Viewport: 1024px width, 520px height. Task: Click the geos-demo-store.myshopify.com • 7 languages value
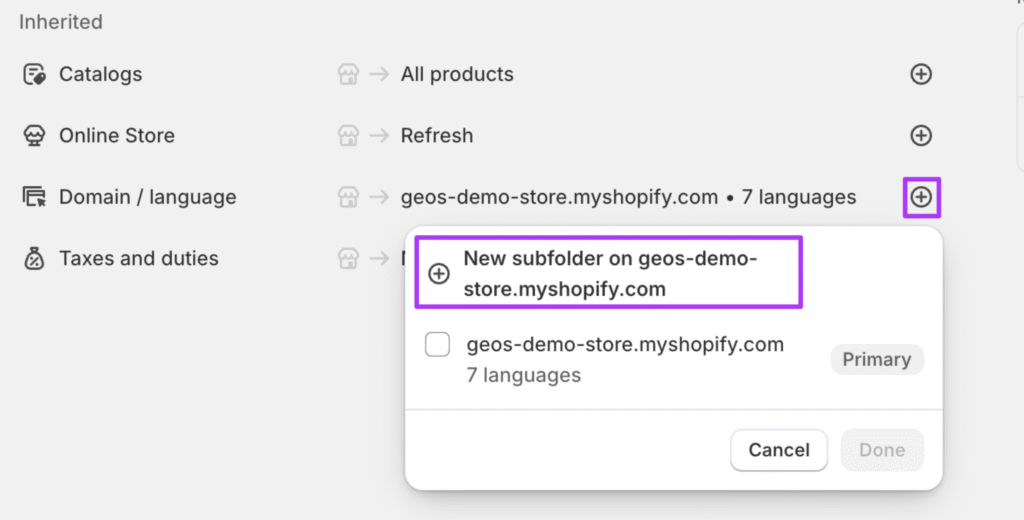(x=628, y=197)
